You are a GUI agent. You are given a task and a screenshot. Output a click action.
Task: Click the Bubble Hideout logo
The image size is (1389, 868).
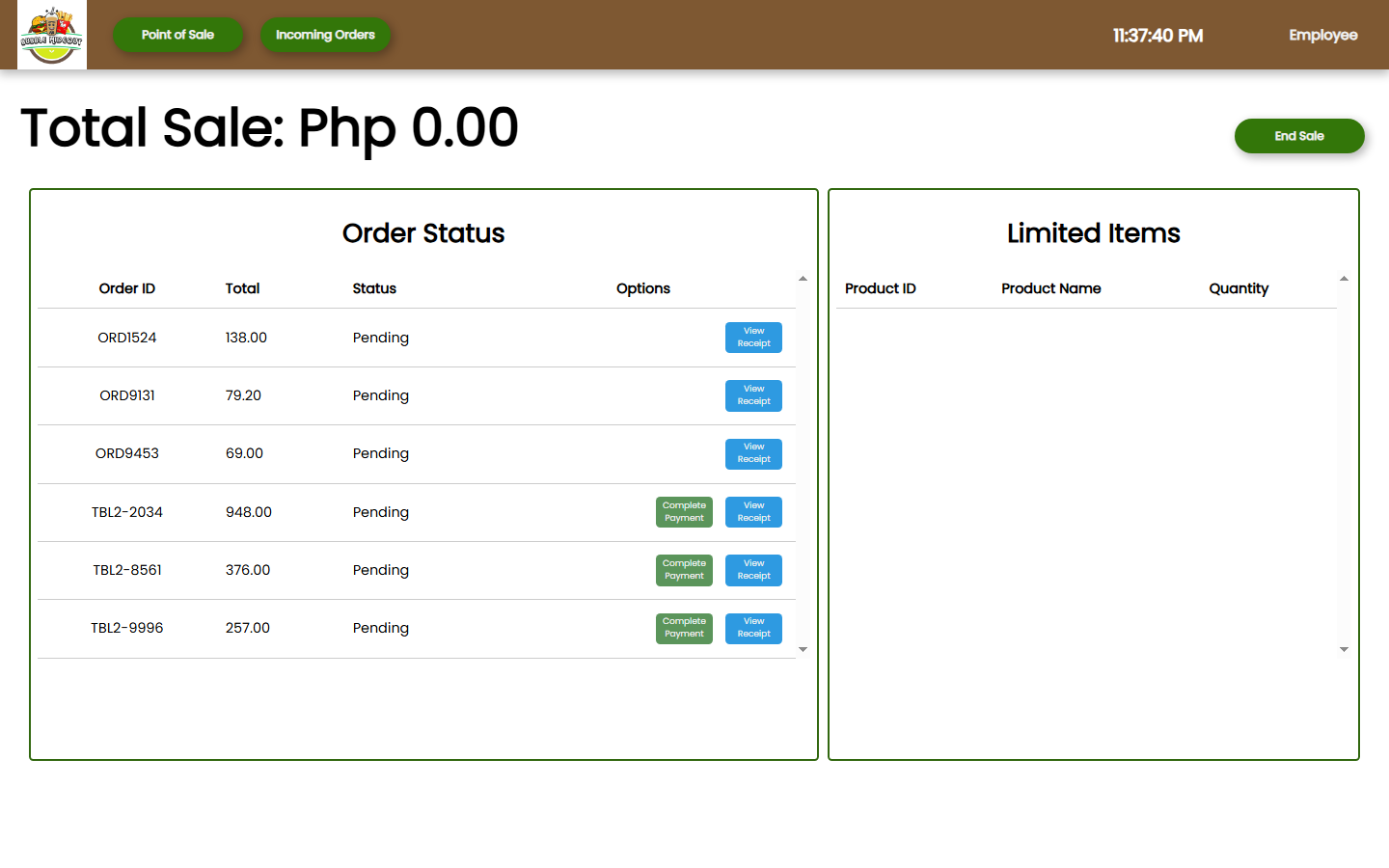[52, 35]
